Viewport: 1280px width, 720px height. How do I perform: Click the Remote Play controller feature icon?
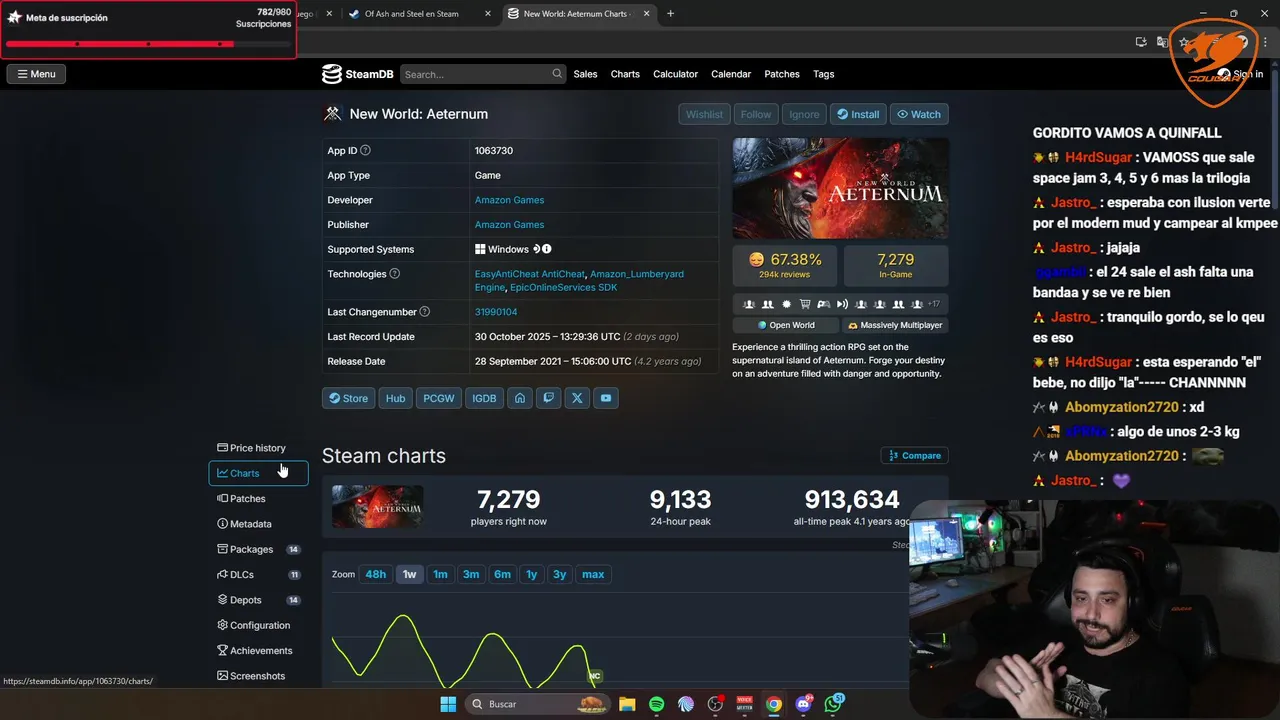(823, 304)
